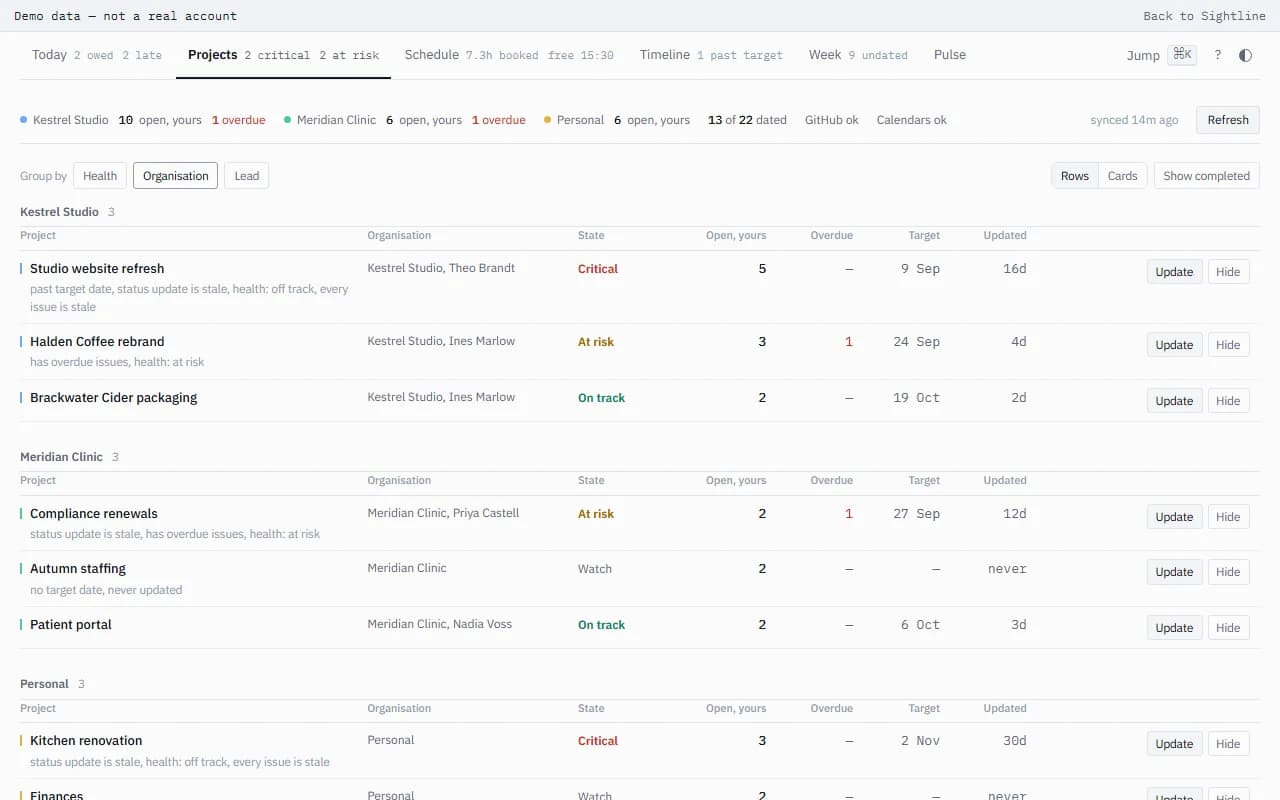Click the GitHub ok status

point(832,120)
